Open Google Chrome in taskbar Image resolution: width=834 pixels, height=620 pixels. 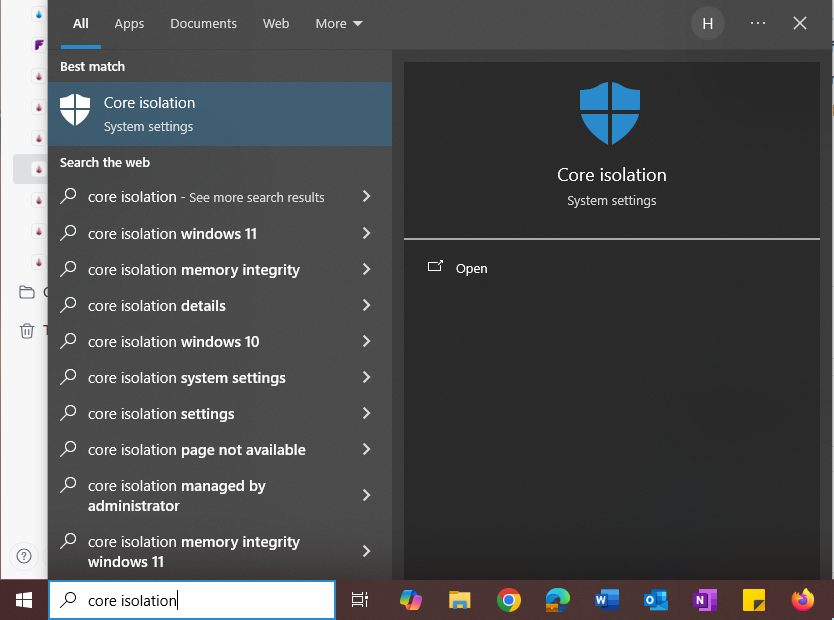pos(509,600)
